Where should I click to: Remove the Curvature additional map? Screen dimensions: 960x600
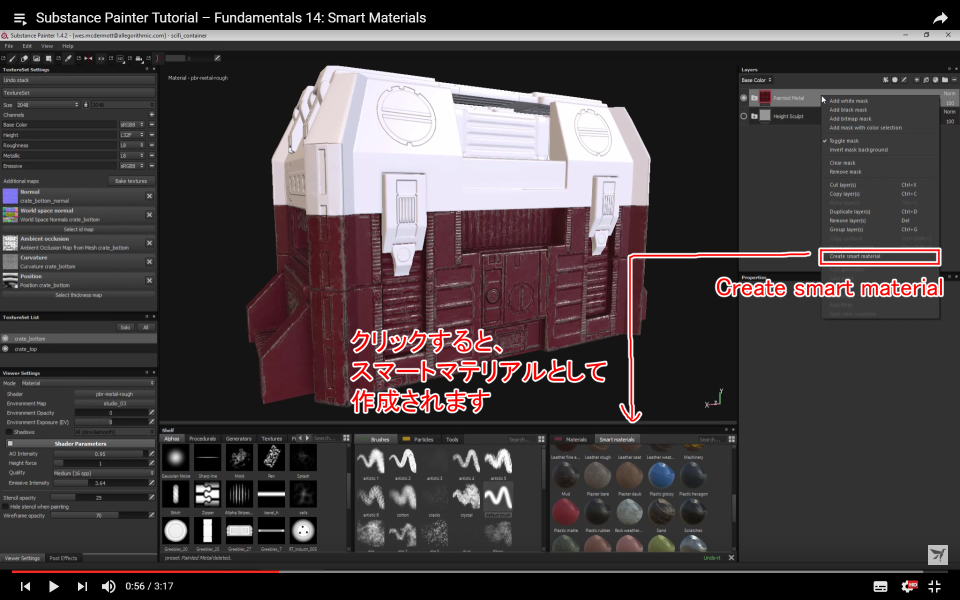(149, 261)
